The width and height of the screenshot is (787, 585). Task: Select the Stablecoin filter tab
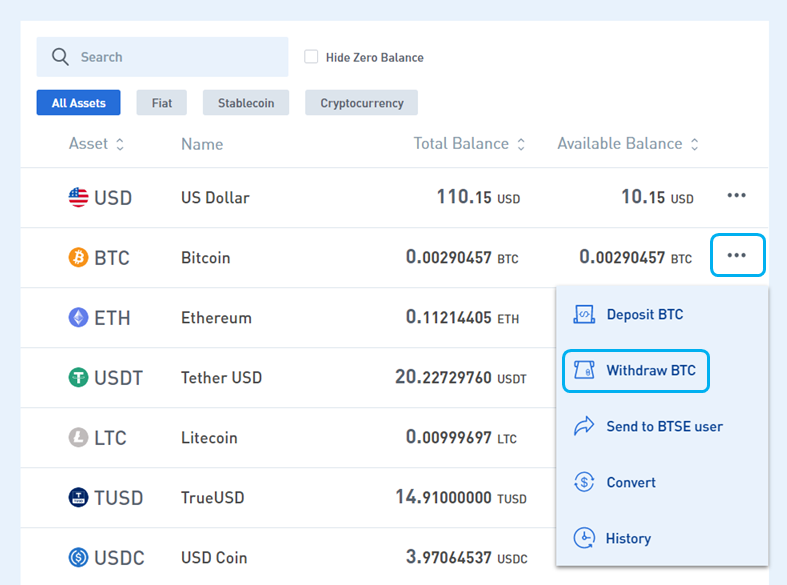pos(246,103)
